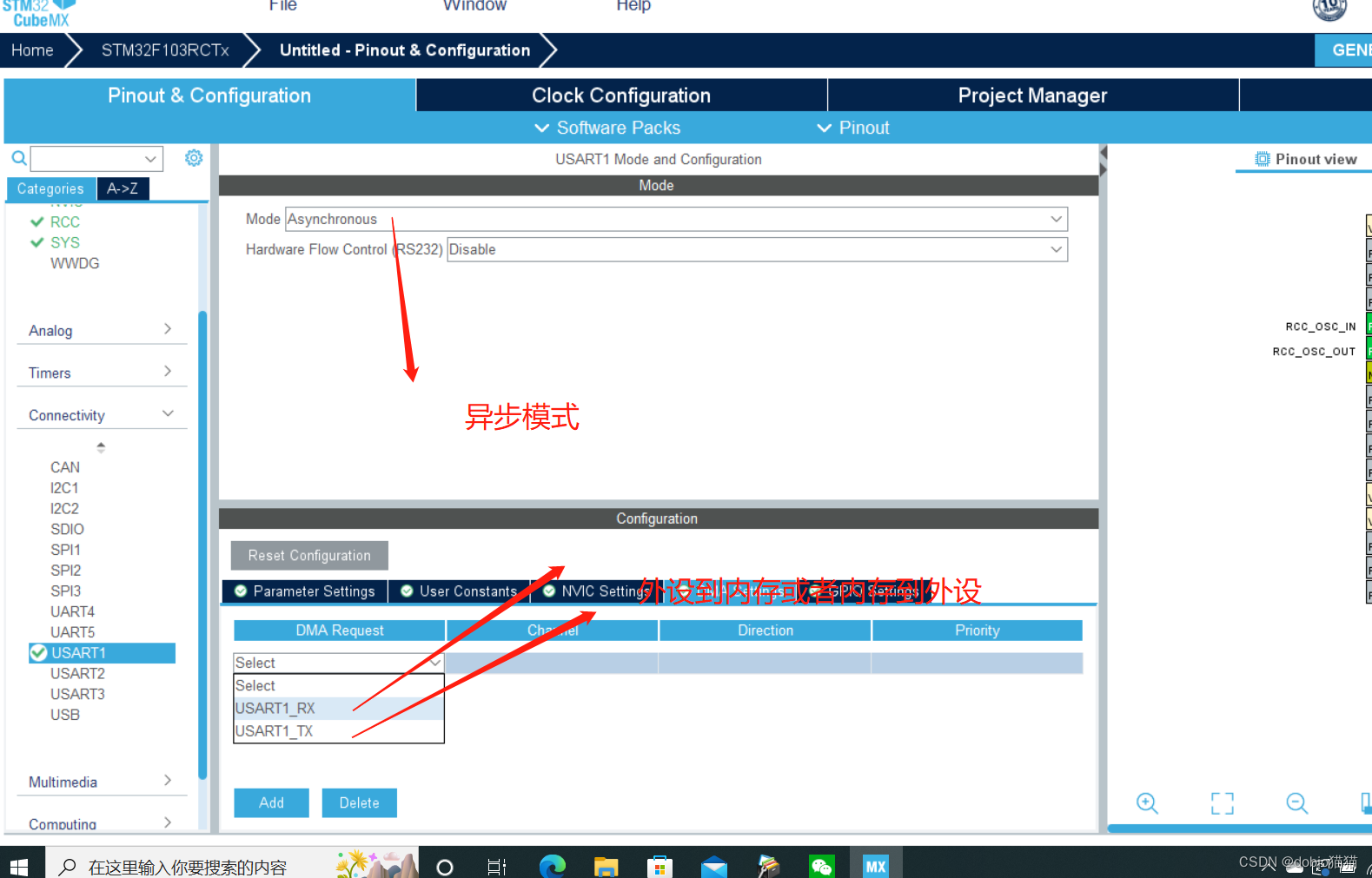Open the paint app on taskbar

768,867
